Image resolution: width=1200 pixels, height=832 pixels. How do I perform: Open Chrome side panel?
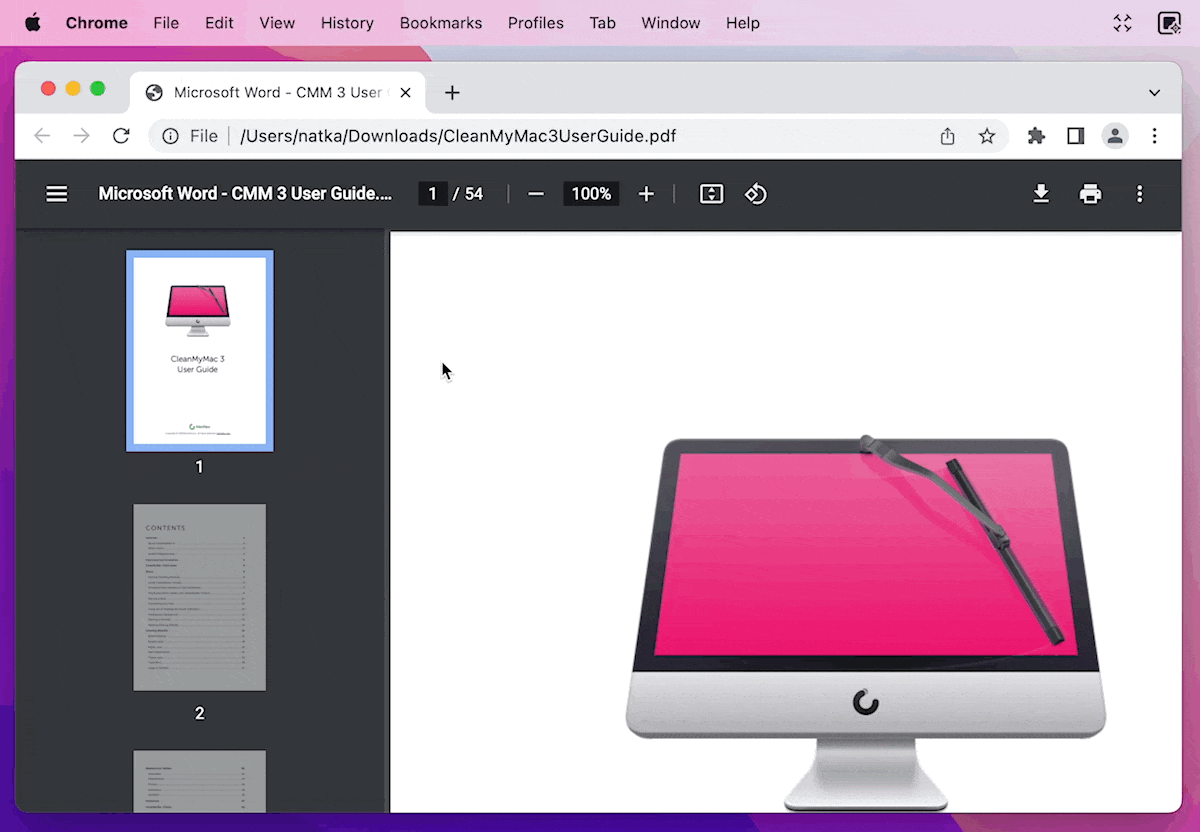click(x=1076, y=136)
